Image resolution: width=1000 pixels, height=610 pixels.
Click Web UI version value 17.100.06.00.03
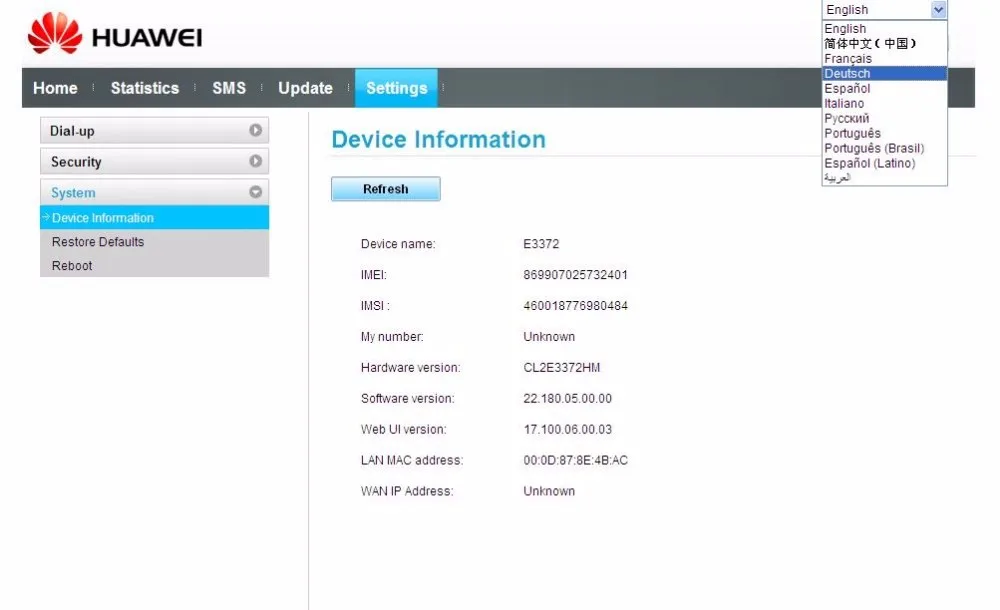(x=568, y=429)
